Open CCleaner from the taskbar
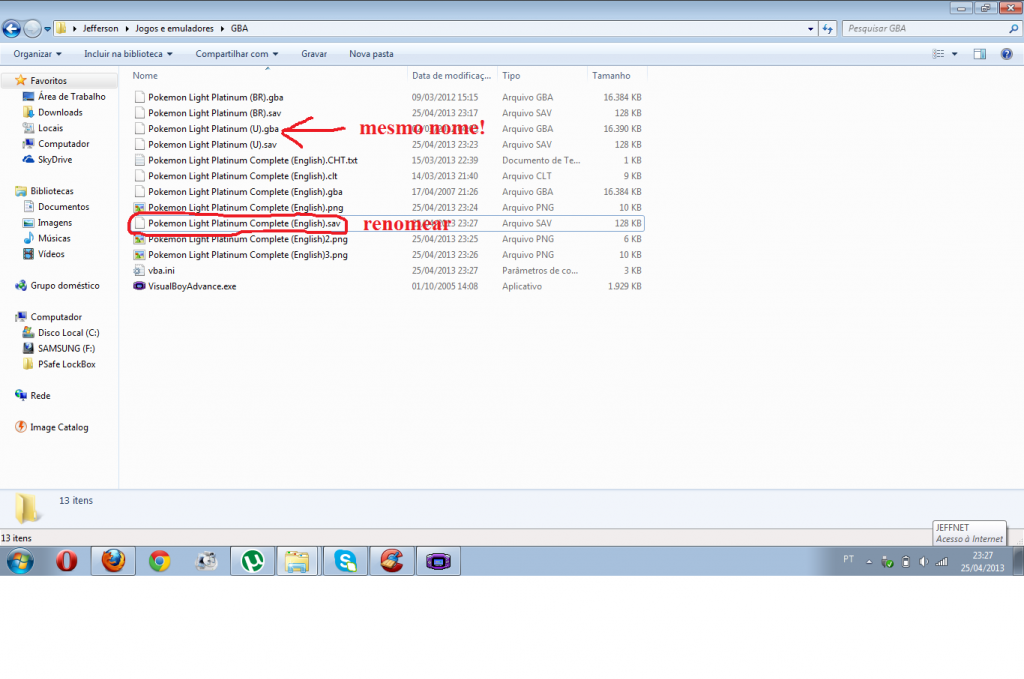The height and width of the screenshot is (679, 1024). (392, 561)
